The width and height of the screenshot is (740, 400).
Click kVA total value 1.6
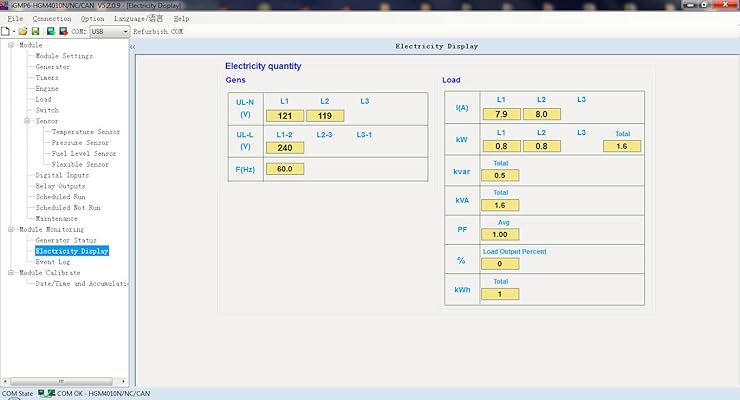click(500, 205)
